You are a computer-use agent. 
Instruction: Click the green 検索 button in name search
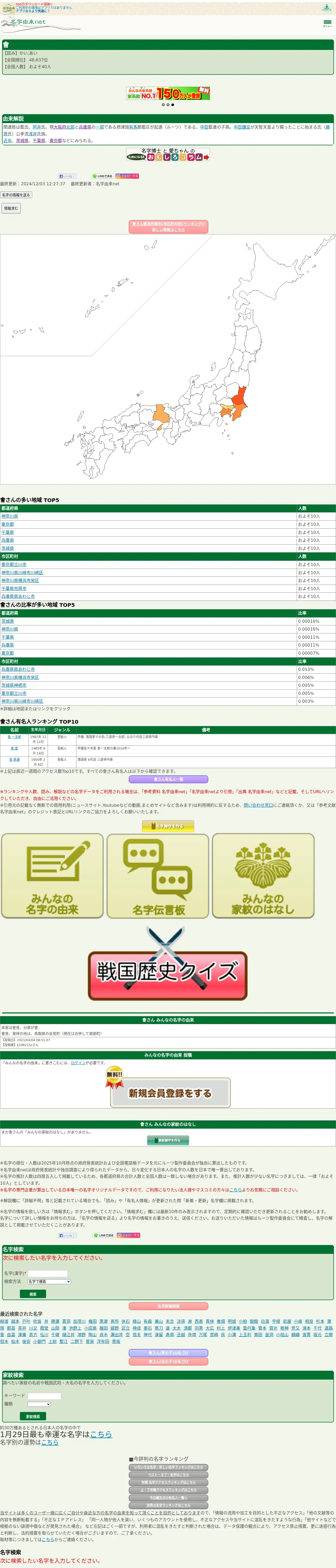click(x=33, y=1294)
